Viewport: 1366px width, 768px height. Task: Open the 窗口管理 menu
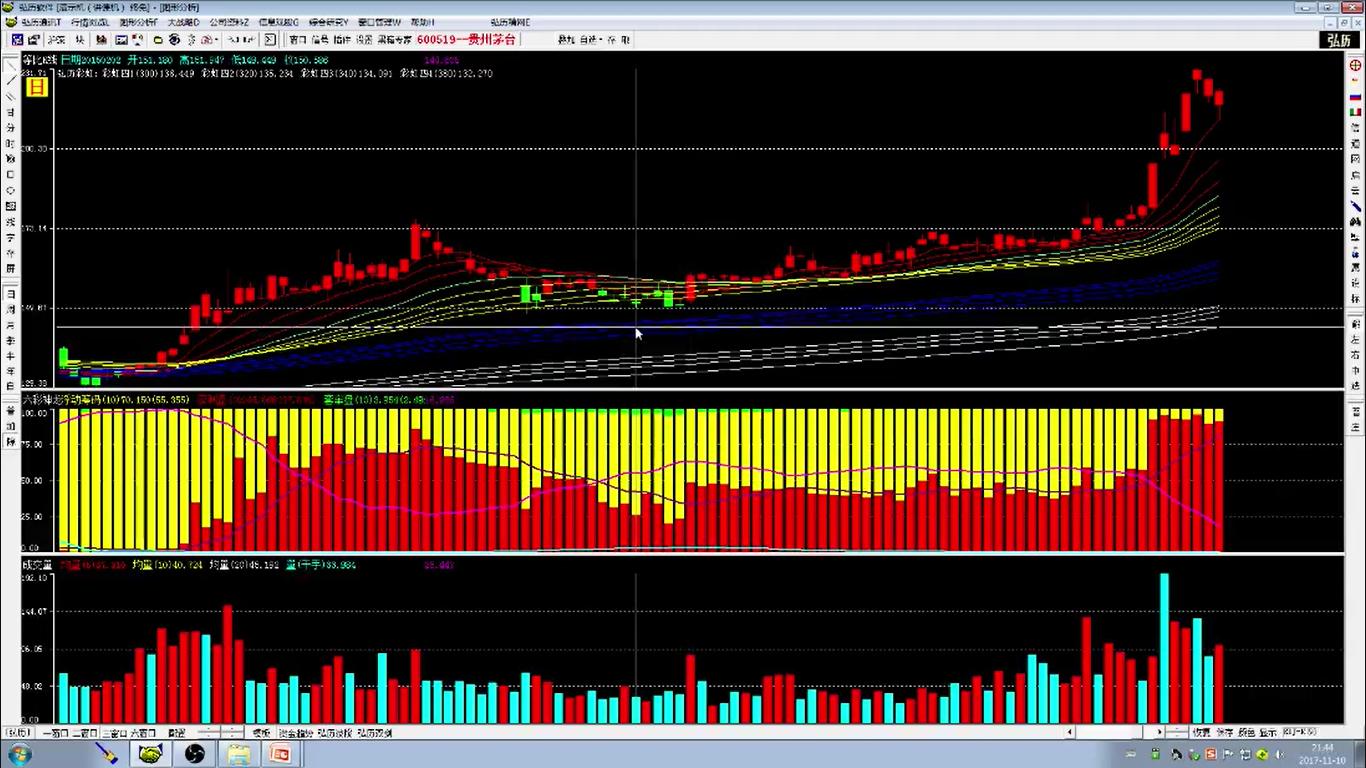click(x=381, y=22)
